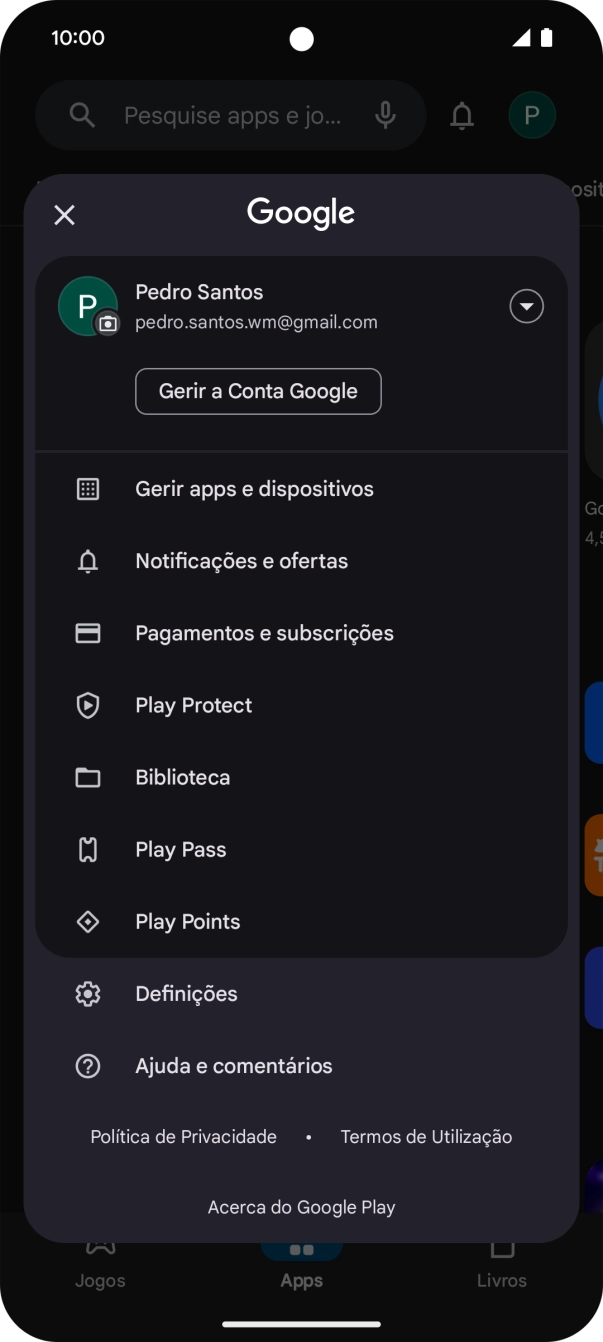This screenshot has height=1342, width=603.
Task: Open Política de Privacidade link
Action: tap(183, 1137)
